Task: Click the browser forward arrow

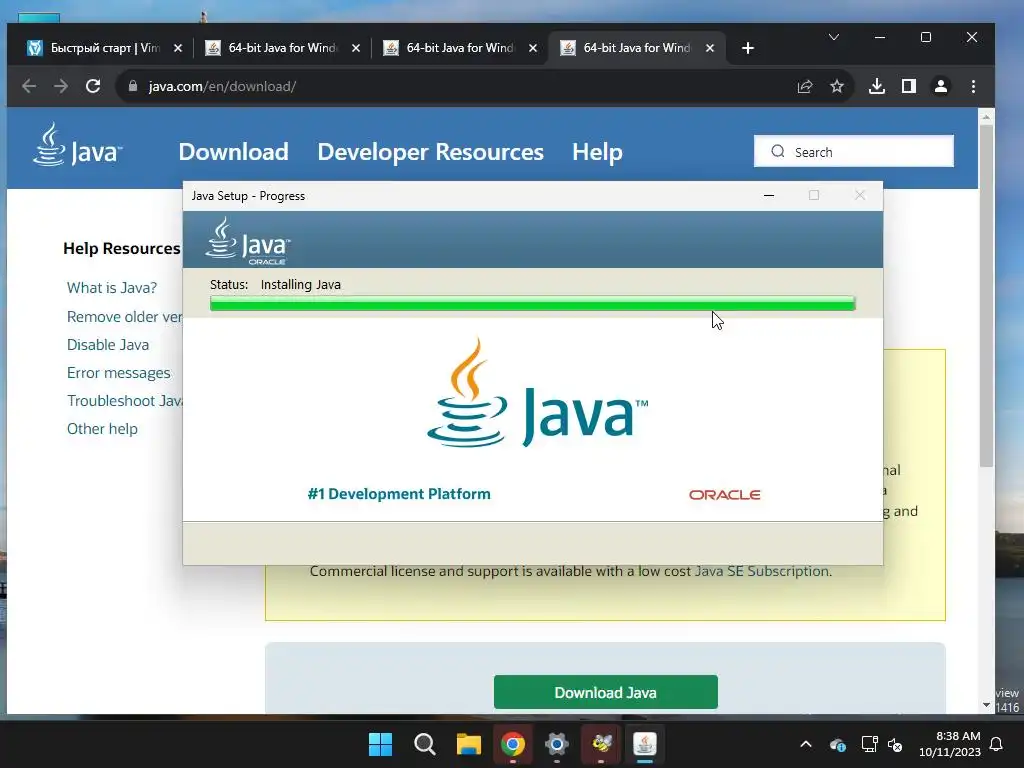Action: point(61,86)
